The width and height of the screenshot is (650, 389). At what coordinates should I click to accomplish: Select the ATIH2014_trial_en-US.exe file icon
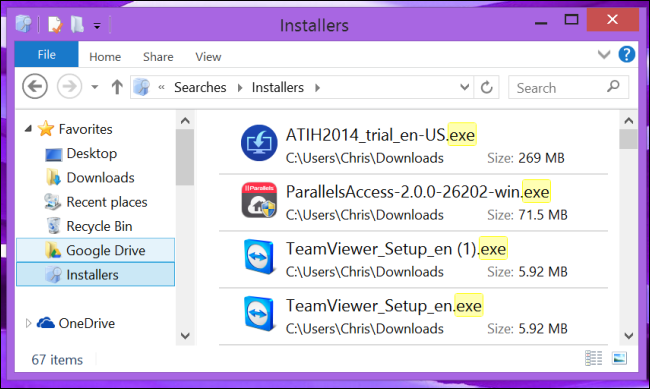pyautogui.click(x=259, y=143)
